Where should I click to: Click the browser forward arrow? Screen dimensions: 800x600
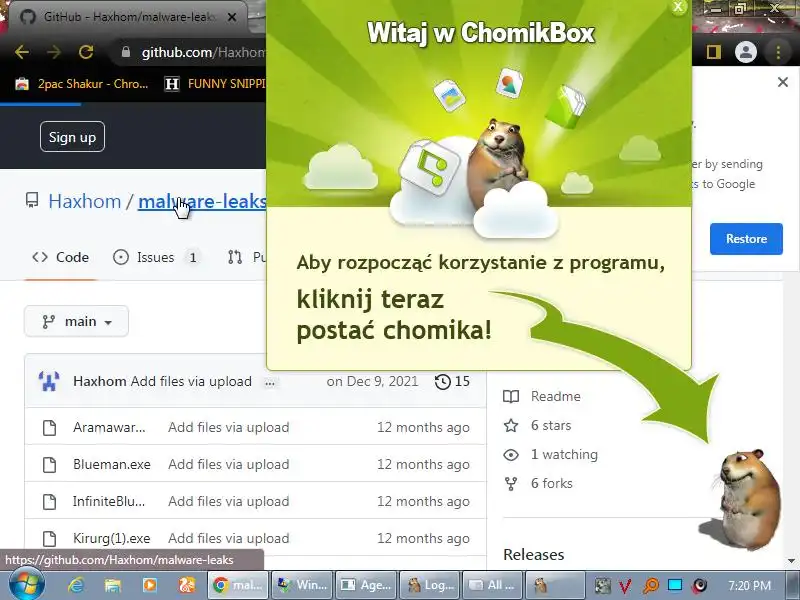tap(54, 52)
